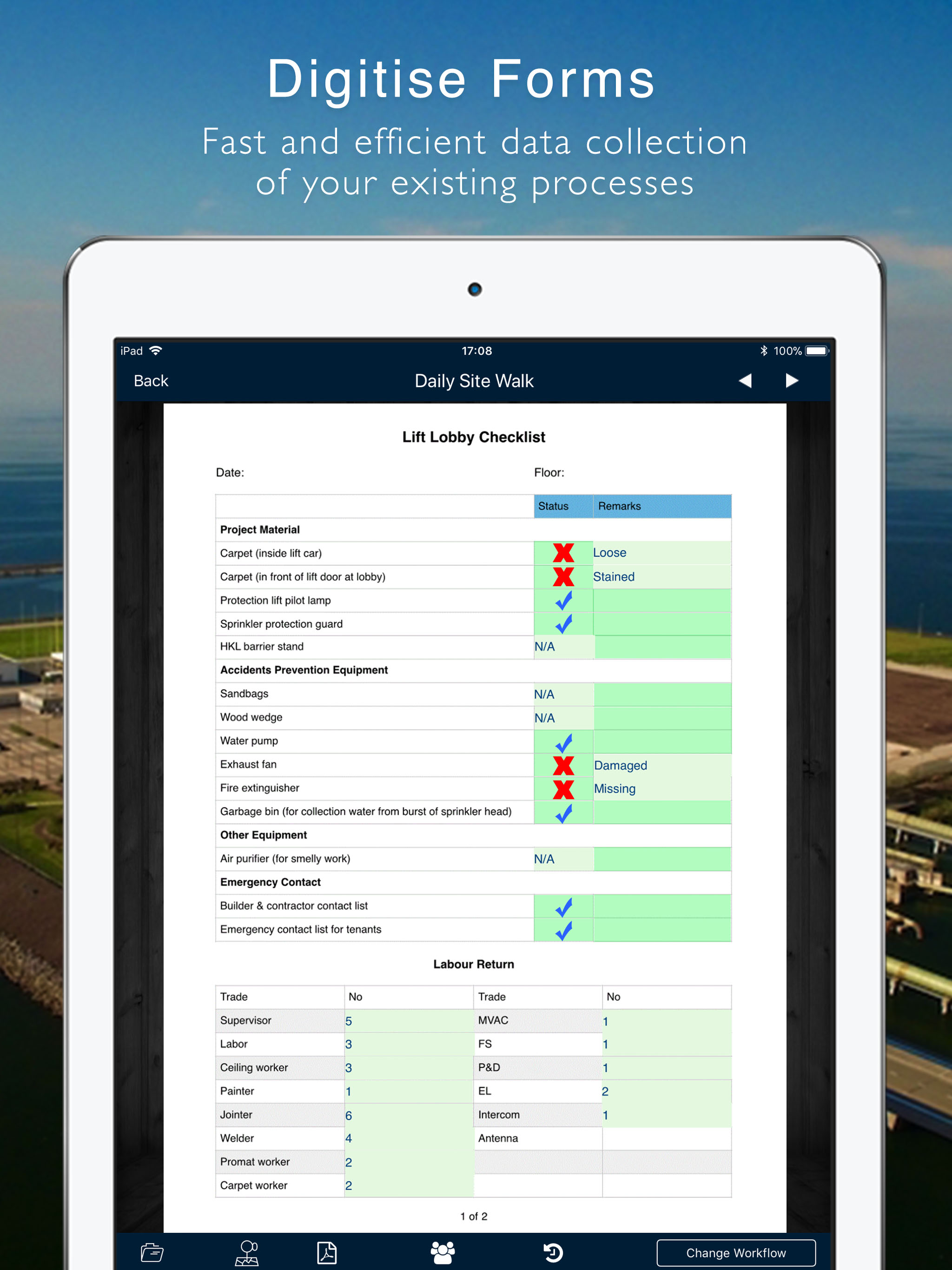The width and height of the screenshot is (952, 1270).
Task: Tap the 'Lift Lobby Checklist' heading
Action: 474,437
